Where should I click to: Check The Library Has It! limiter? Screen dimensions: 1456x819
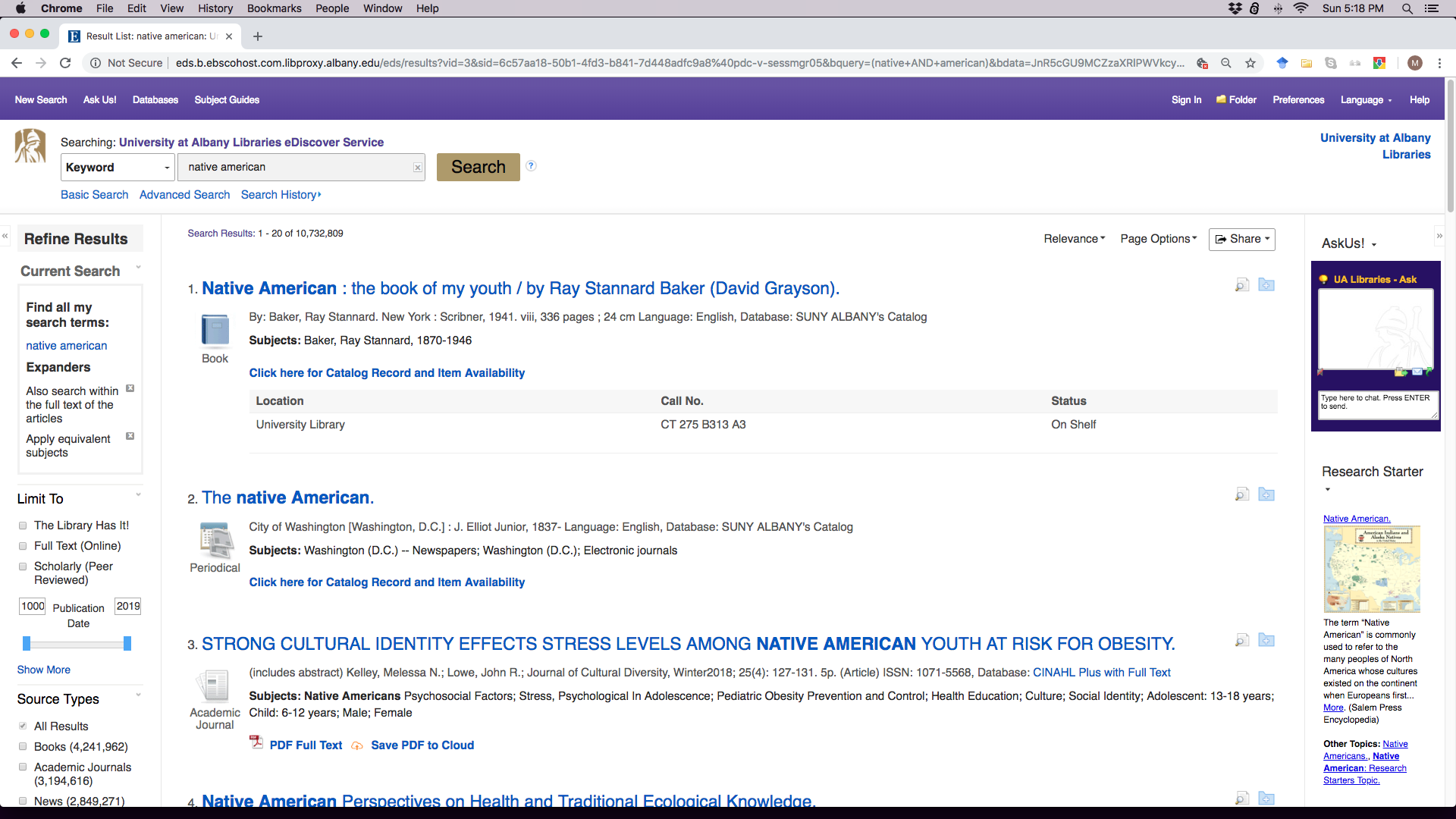coord(23,526)
